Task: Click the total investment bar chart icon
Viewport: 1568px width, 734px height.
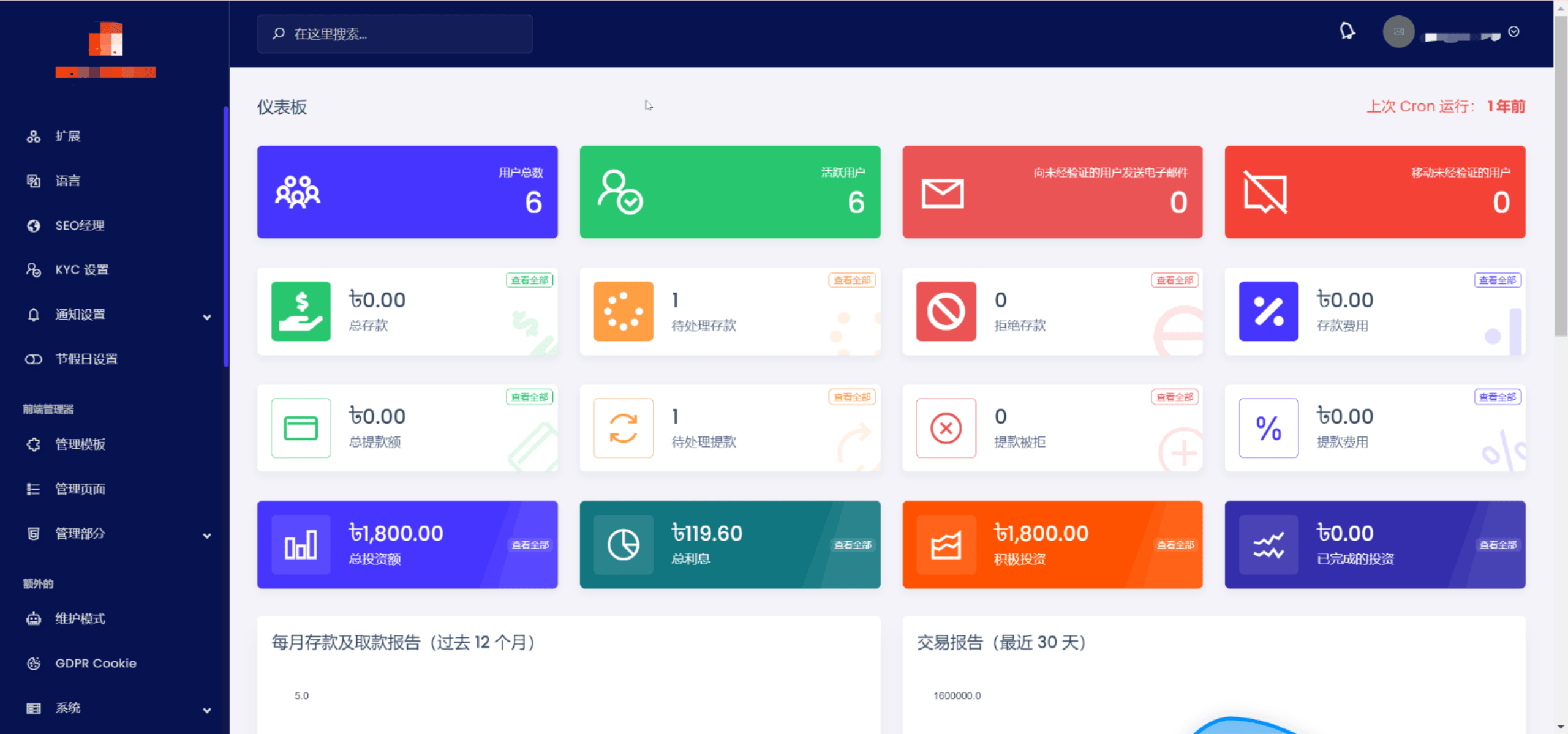Action: pyautogui.click(x=301, y=545)
